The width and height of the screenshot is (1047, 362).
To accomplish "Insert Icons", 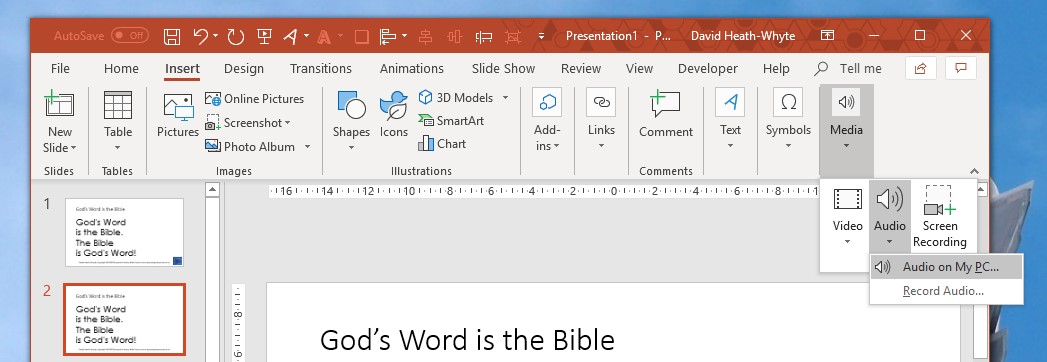I will click(394, 115).
